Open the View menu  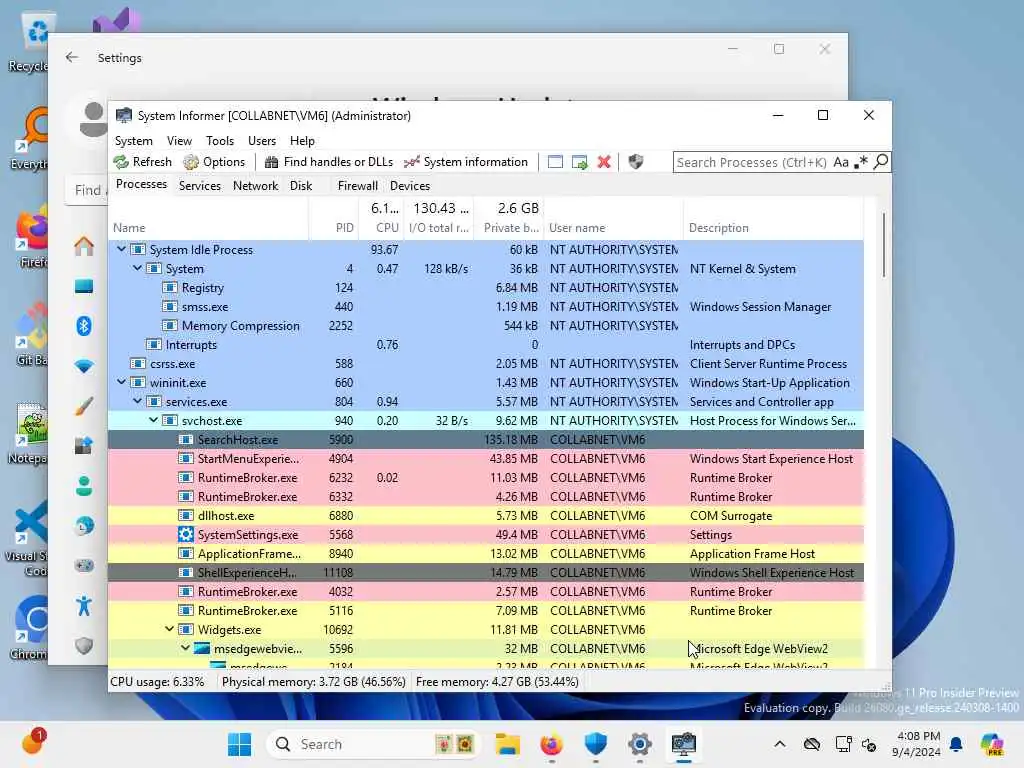[x=179, y=141]
